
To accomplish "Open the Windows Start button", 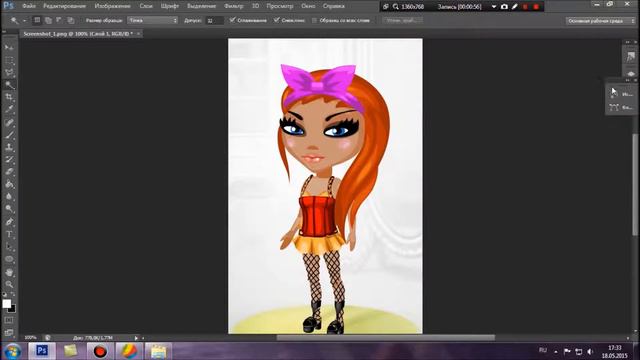I will tap(13, 351).
